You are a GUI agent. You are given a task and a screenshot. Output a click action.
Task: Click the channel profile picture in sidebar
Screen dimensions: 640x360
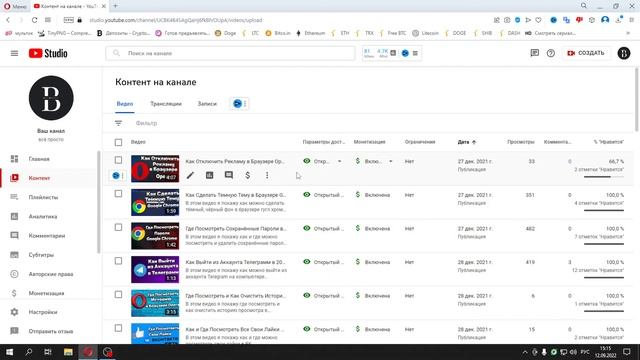pyautogui.click(x=51, y=98)
